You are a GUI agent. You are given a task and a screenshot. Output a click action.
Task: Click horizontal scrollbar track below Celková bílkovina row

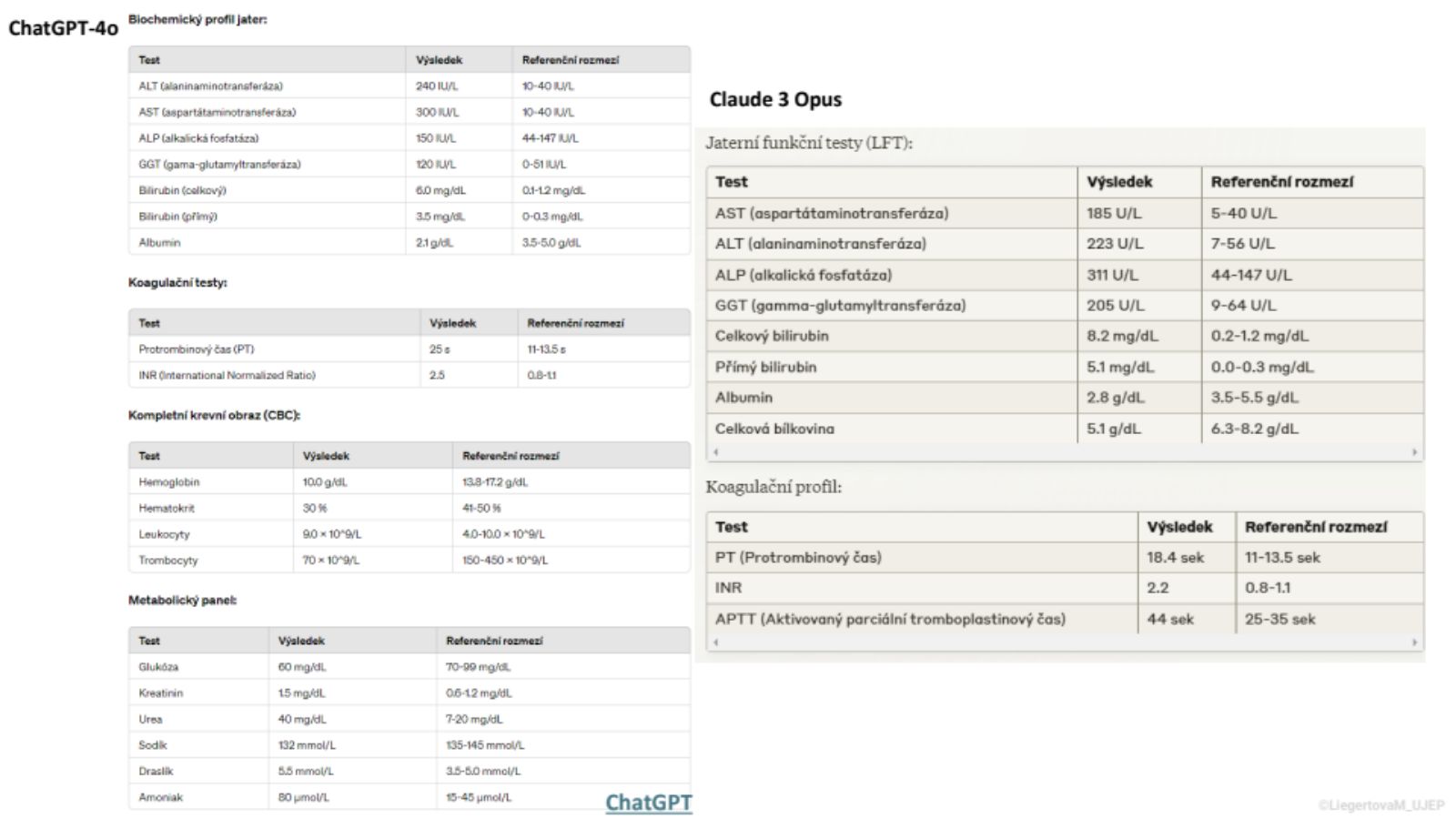(x=1065, y=451)
